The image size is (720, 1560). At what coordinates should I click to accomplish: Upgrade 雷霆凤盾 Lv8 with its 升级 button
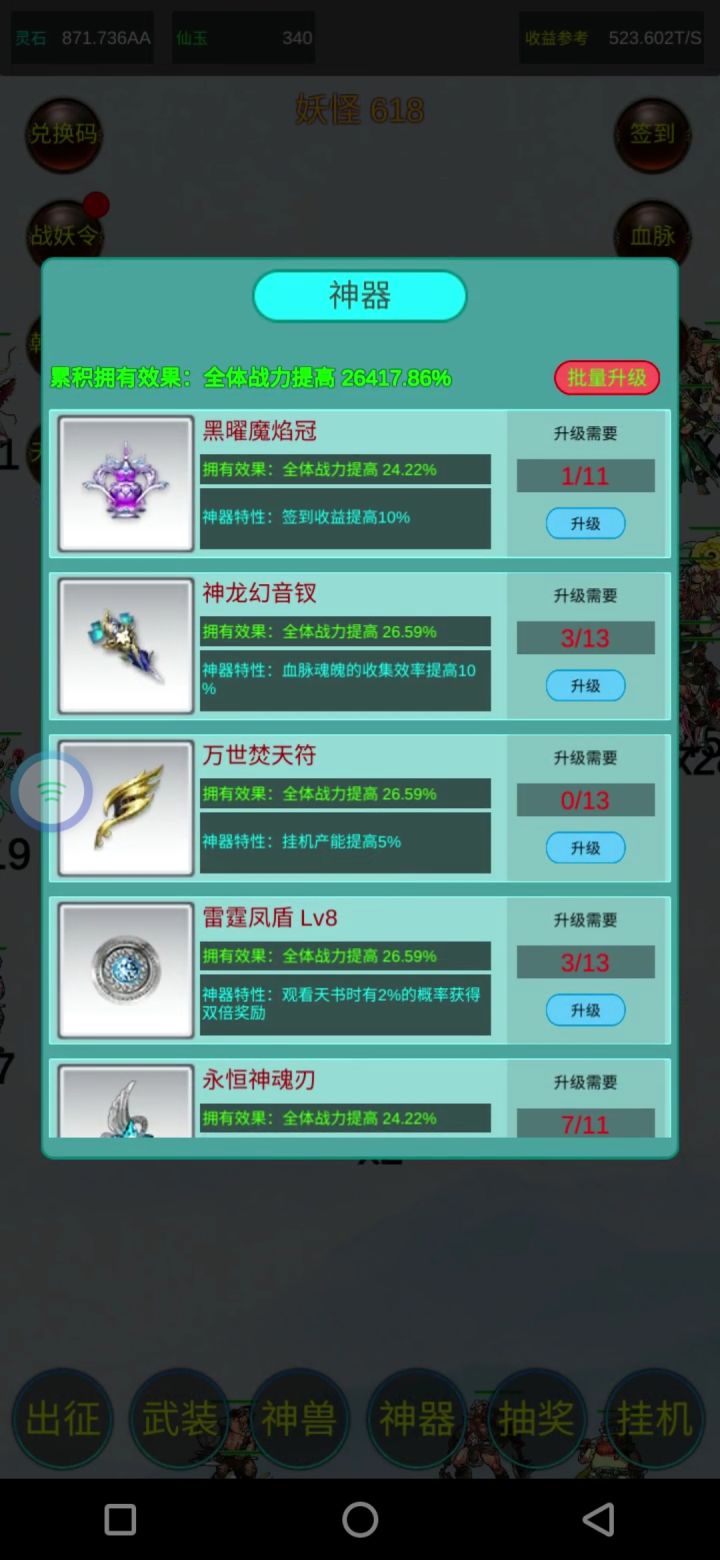pyautogui.click(x=585, y=1010)
